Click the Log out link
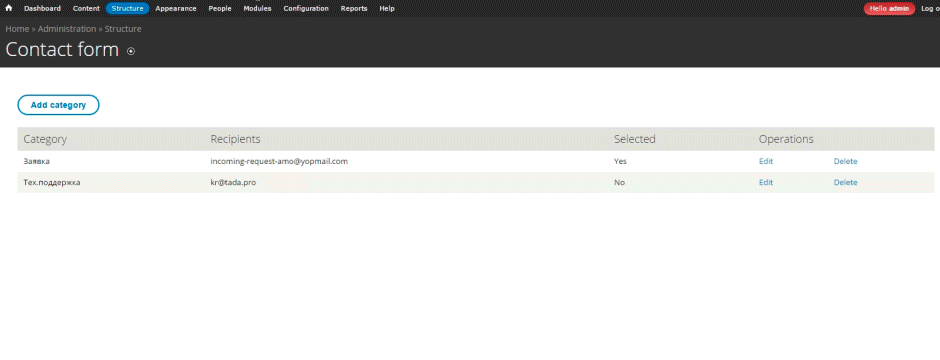This screenshot has height=360, width=940. [x=930, y=8]
